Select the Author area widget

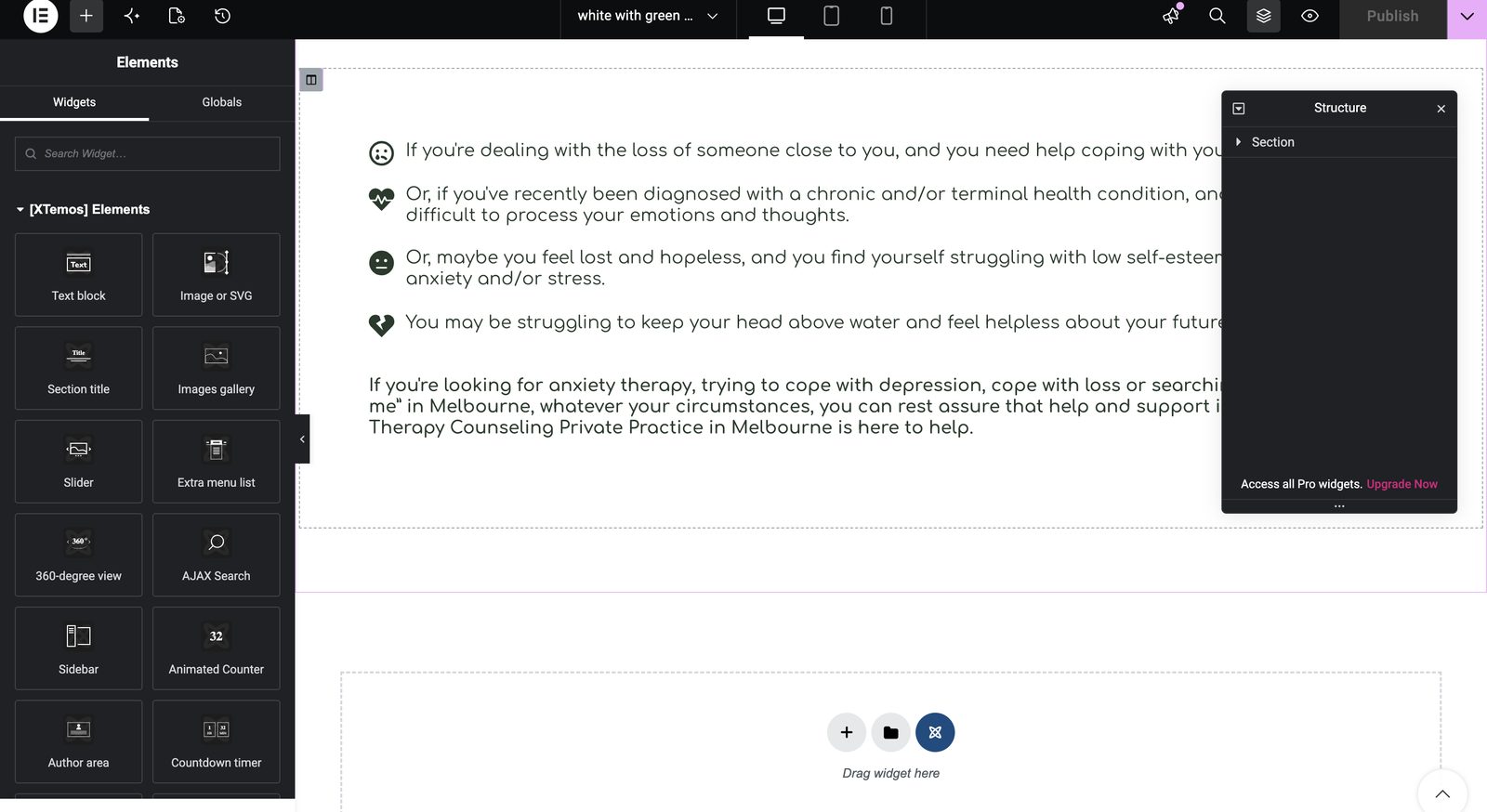[x=78, y=741]
